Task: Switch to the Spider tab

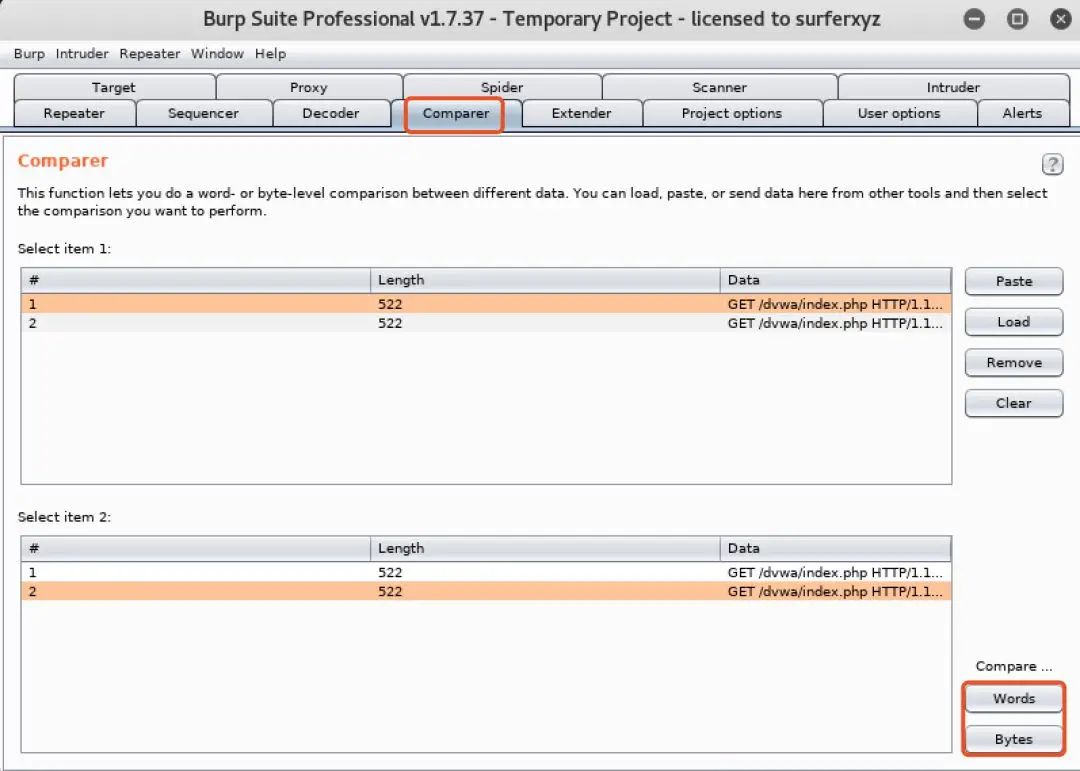Action: pyautogui.click(x=502, y=88)
